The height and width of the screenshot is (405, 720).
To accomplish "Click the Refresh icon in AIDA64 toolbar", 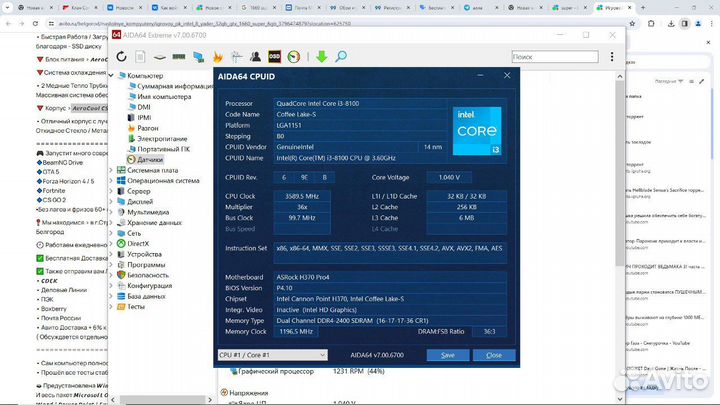I will [x=122, y=56].
